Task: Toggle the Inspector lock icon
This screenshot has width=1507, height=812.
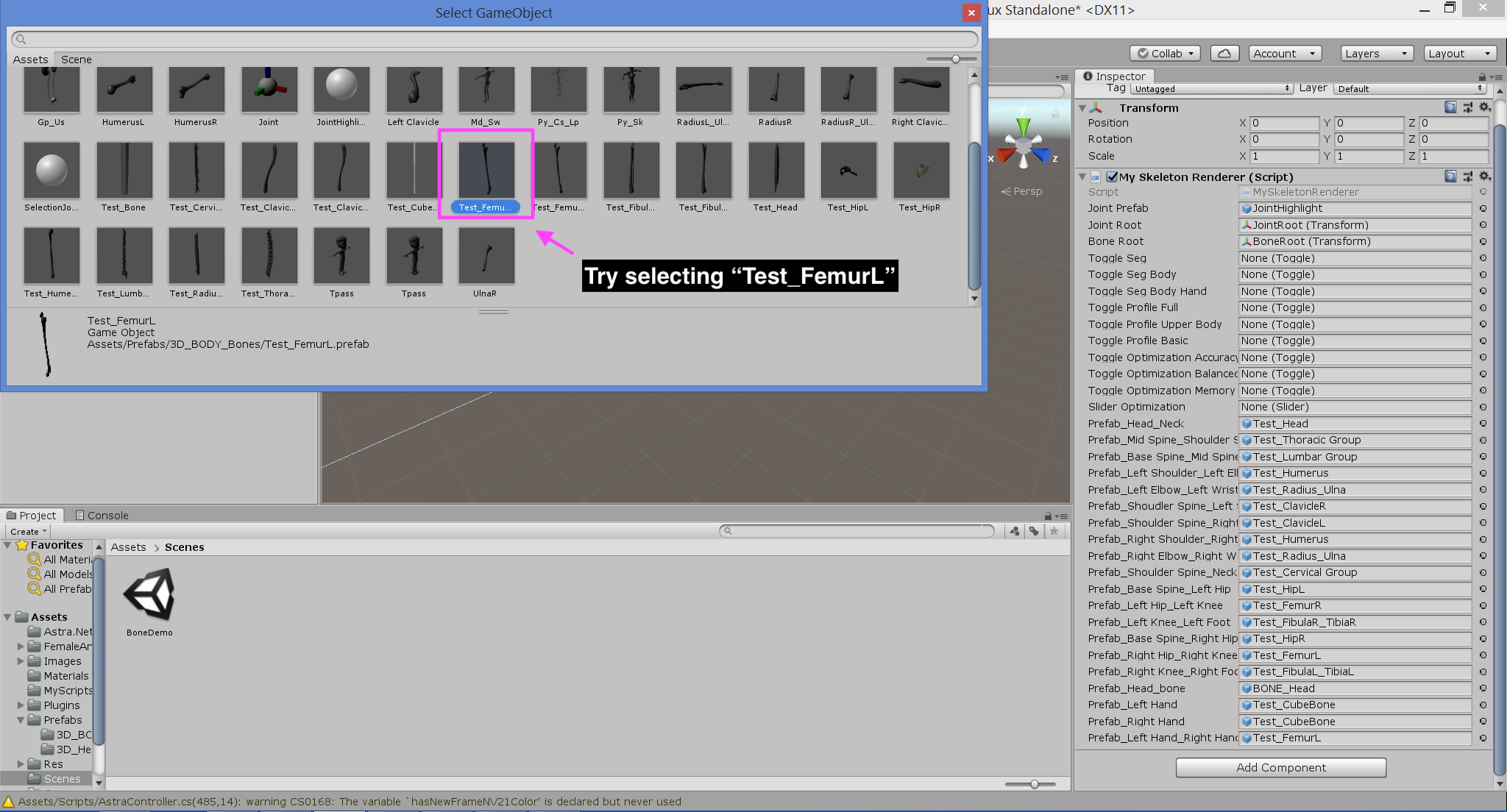Action: click(x=1482, y=76)
